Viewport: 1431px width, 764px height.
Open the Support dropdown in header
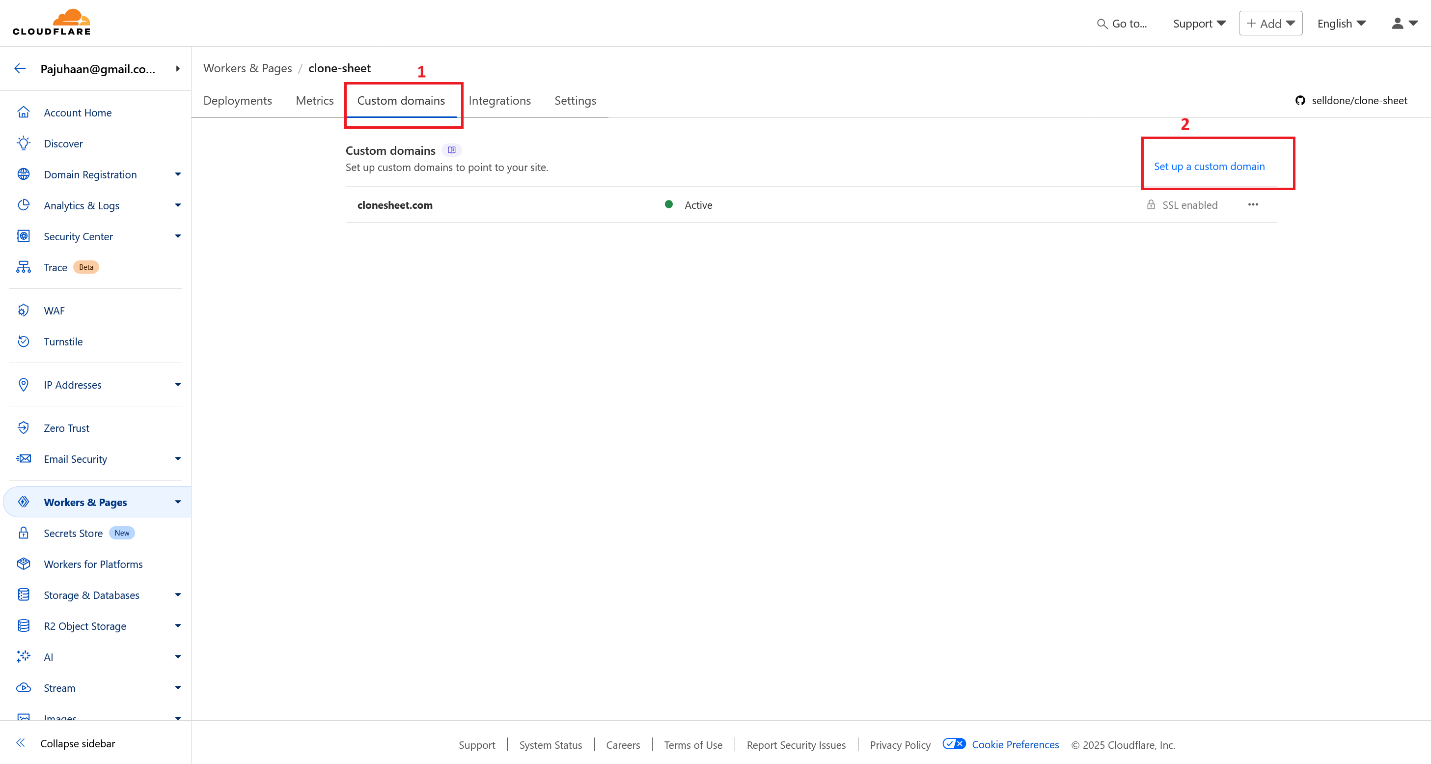[x=1200, y=24]
